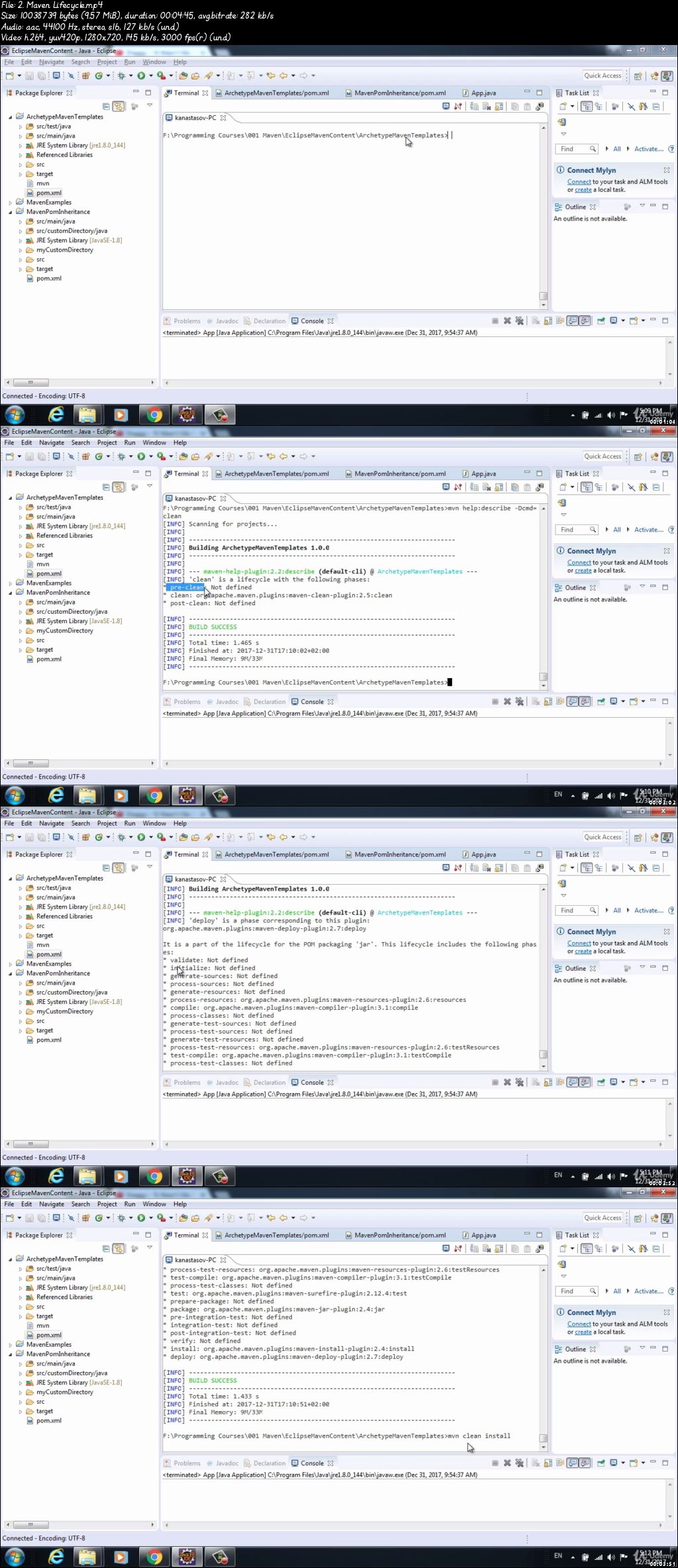Open Display Selected Console dropdown in 00:02:02 frame
Image resolution: width=678 pixels, height=1568 pixels.
pos(623,702)
